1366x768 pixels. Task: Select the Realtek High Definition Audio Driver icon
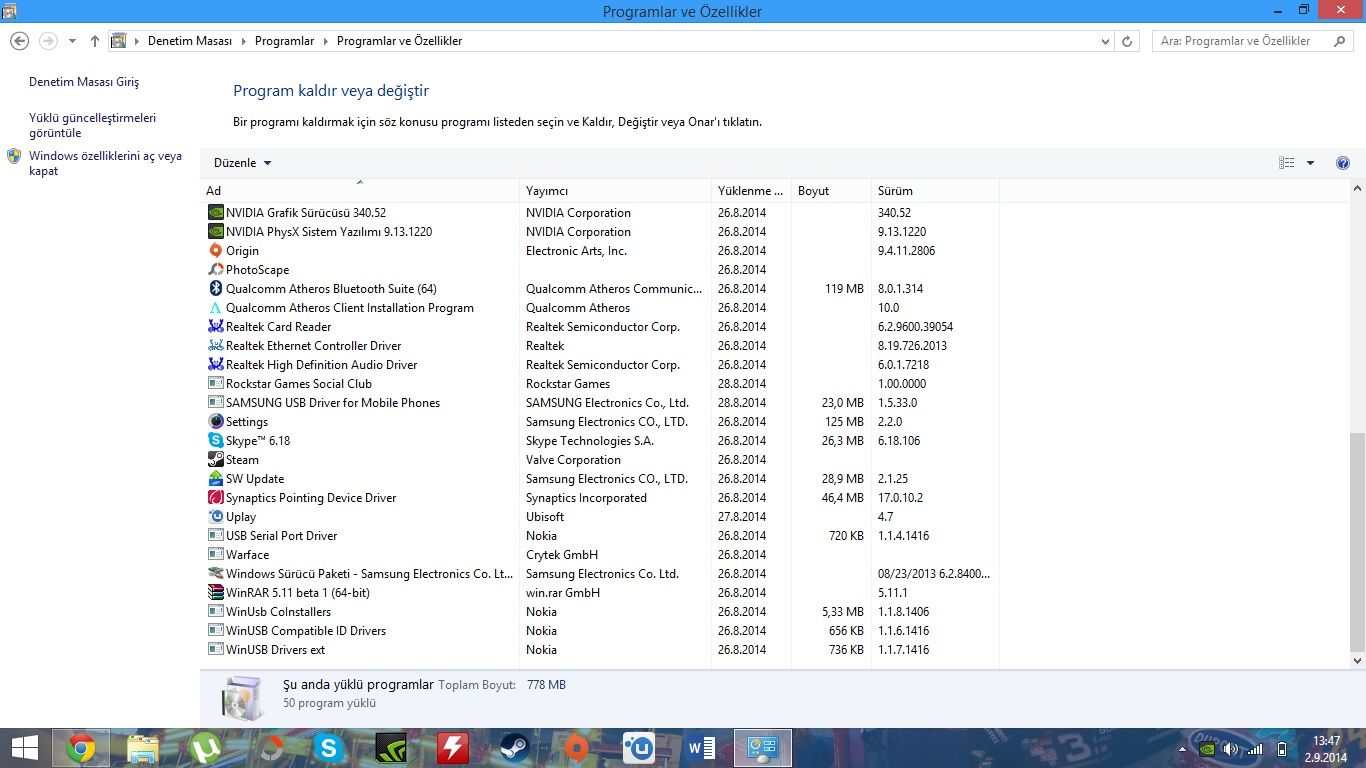pos(215,364)
